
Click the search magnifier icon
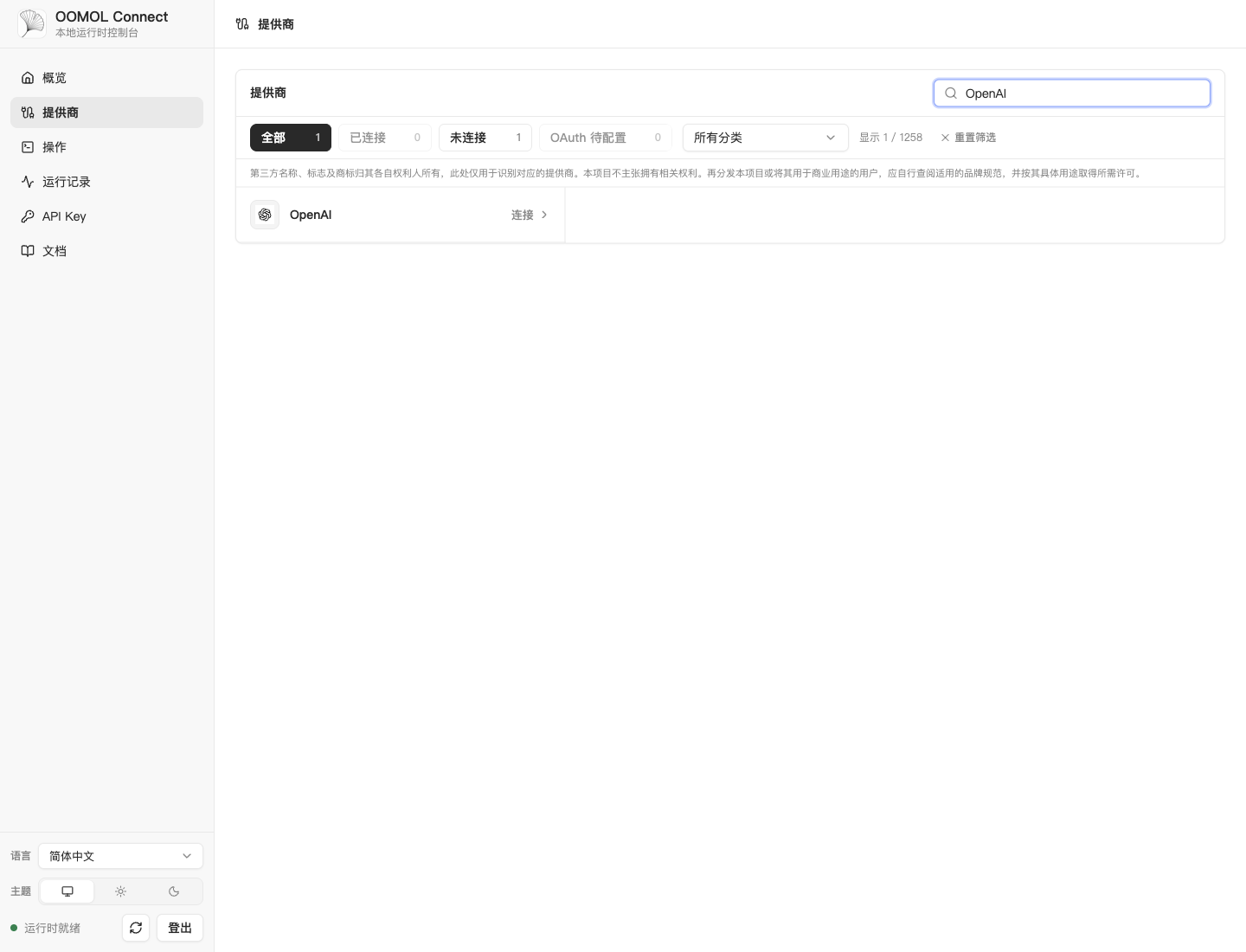click(951, 93)
